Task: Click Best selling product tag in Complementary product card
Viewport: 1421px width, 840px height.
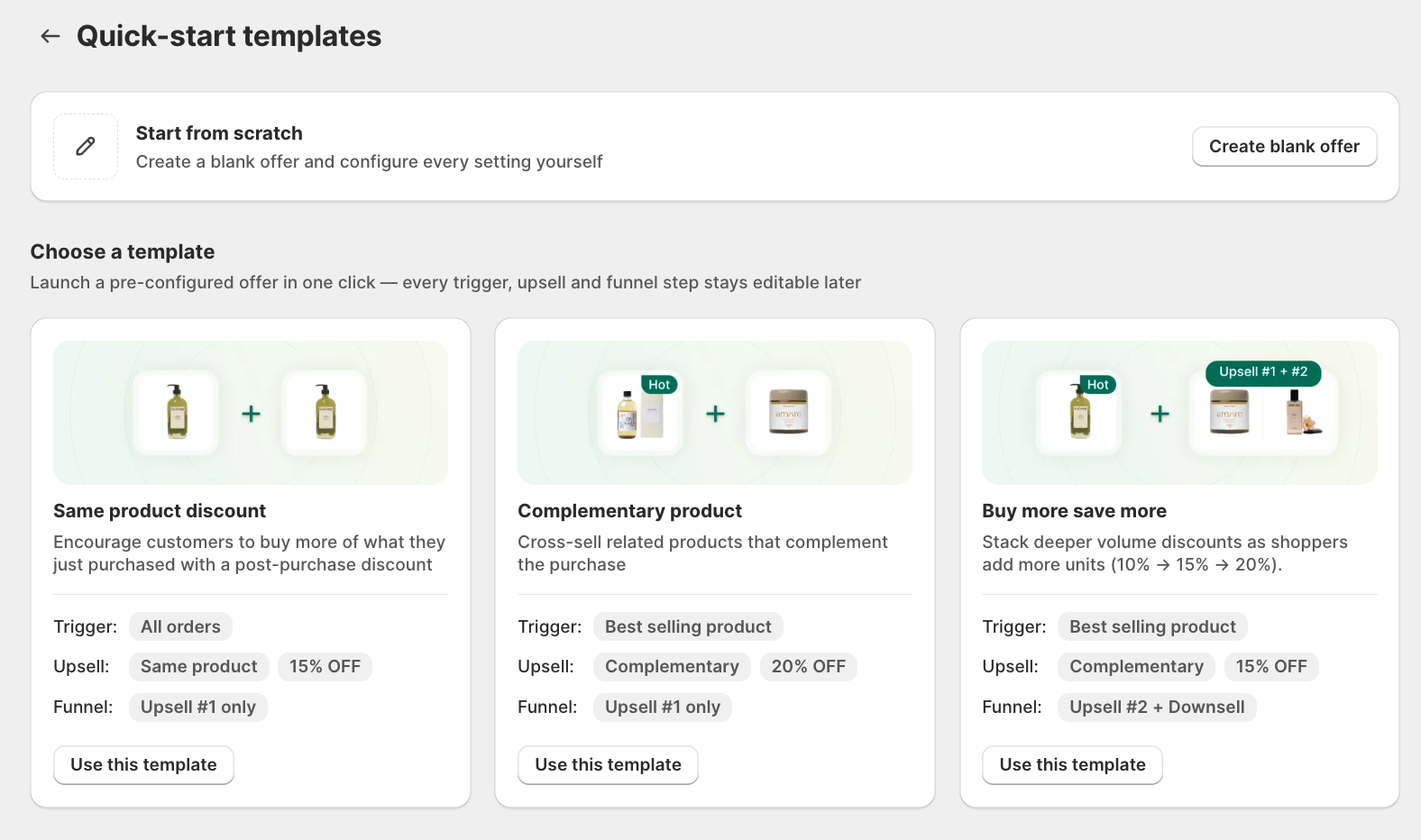Action: pos(688,626)
